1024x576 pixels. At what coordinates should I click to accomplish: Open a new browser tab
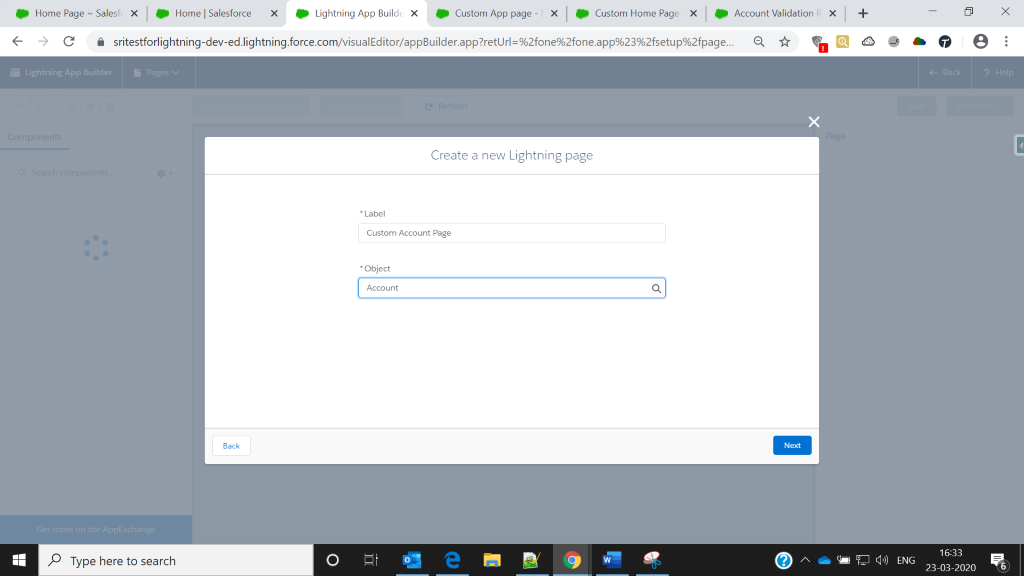pos(863,14)
